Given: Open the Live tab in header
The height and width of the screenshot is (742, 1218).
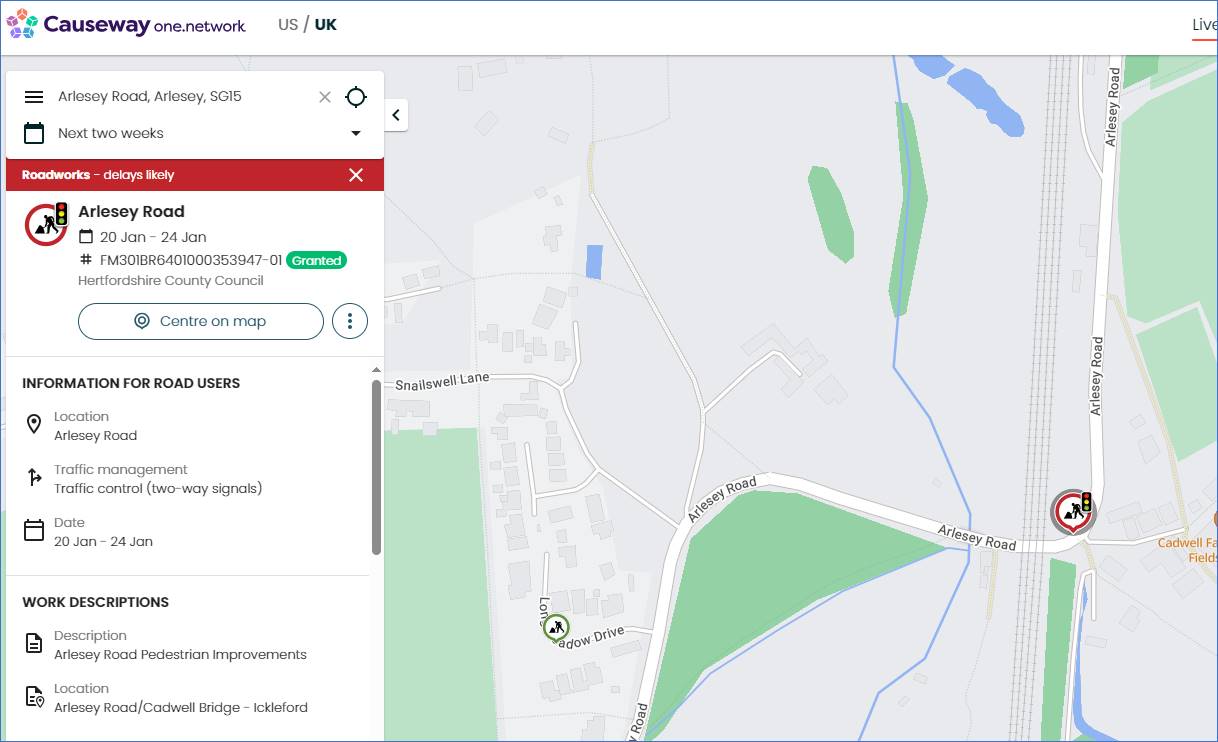Looking at the screenshot, I should click(1204, 25).
